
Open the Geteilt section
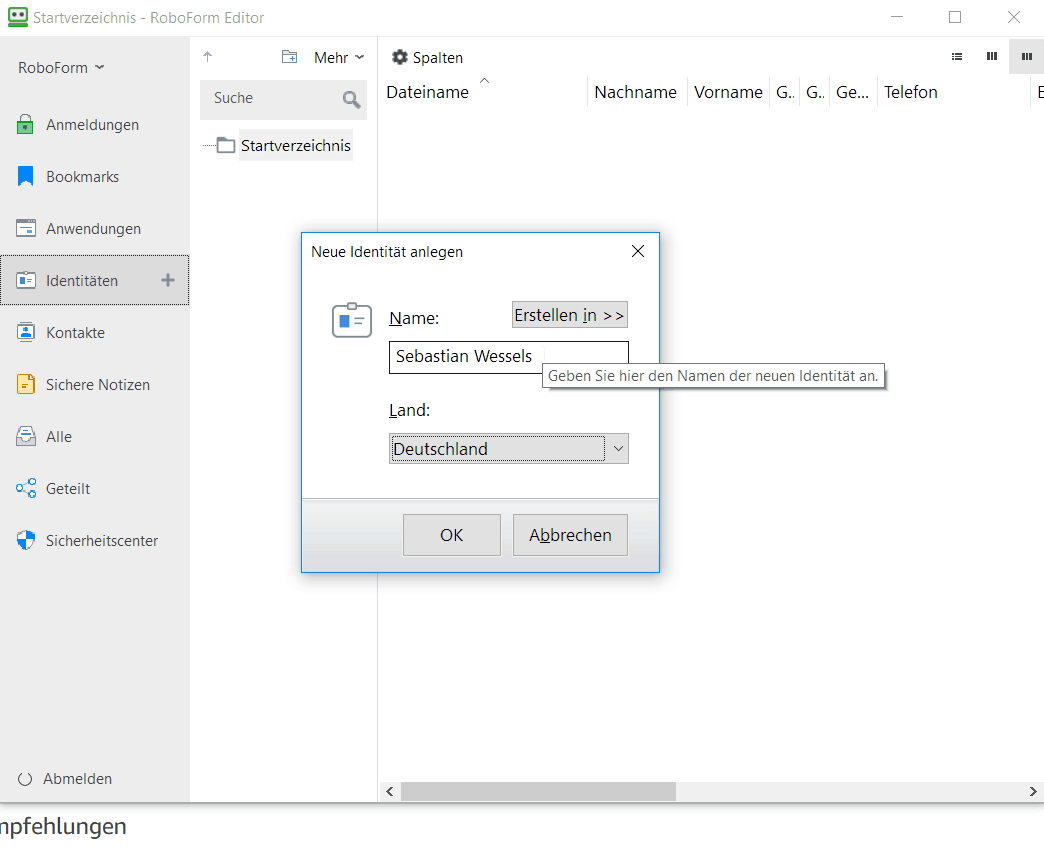95,488
